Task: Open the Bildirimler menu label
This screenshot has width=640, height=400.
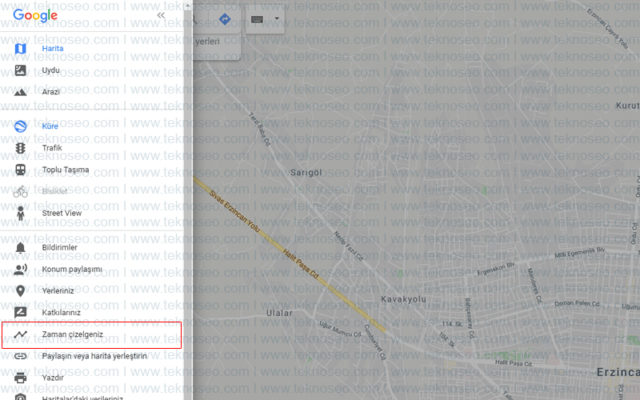Action: [60, 247]
